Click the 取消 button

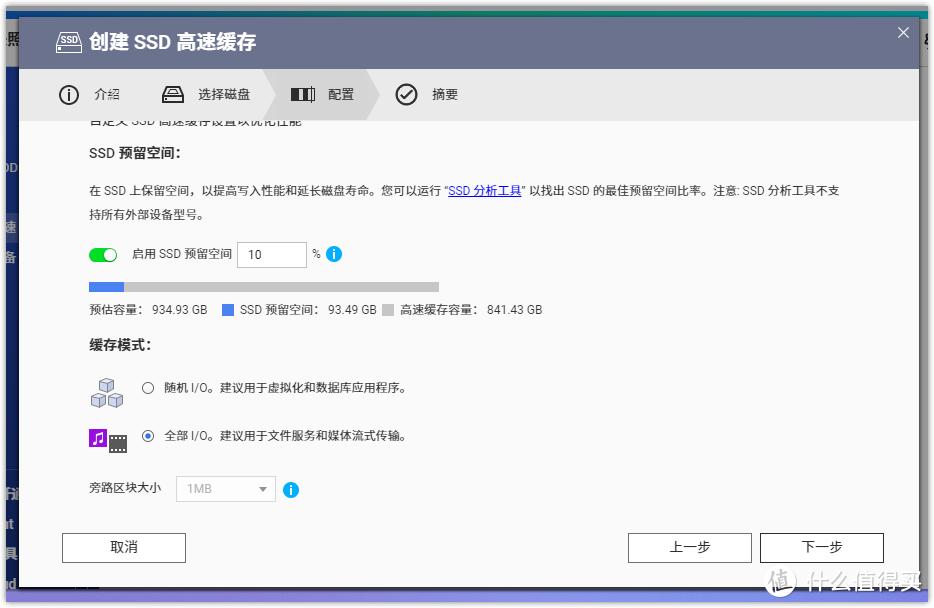pos(123,547)
